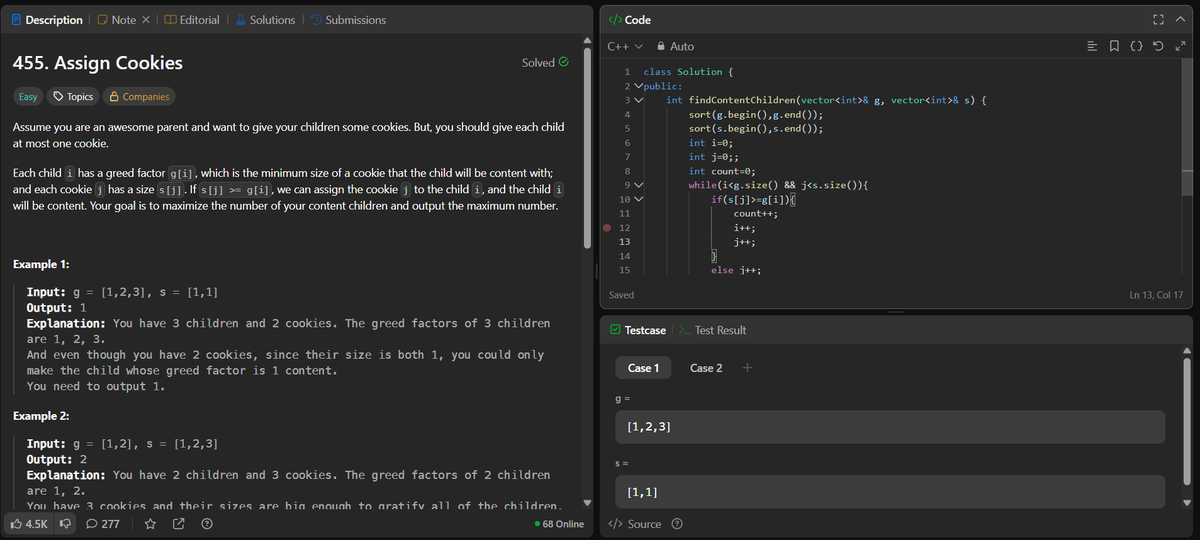Add a new test case with plus
Image resolution: width=1200 pixels, height=540 pixels.
(746, 368)
